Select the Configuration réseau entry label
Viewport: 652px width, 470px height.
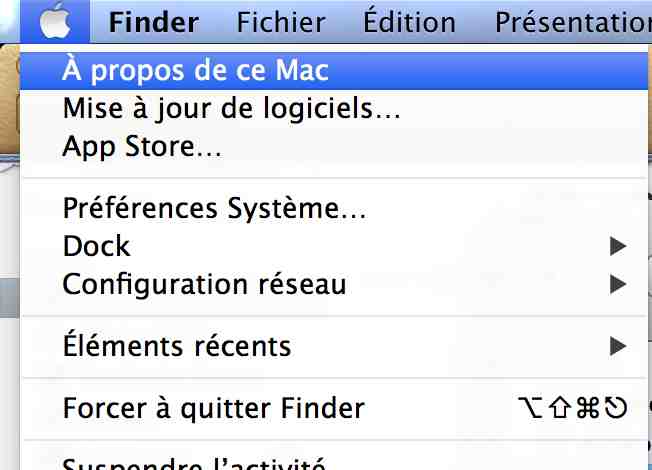204,284
